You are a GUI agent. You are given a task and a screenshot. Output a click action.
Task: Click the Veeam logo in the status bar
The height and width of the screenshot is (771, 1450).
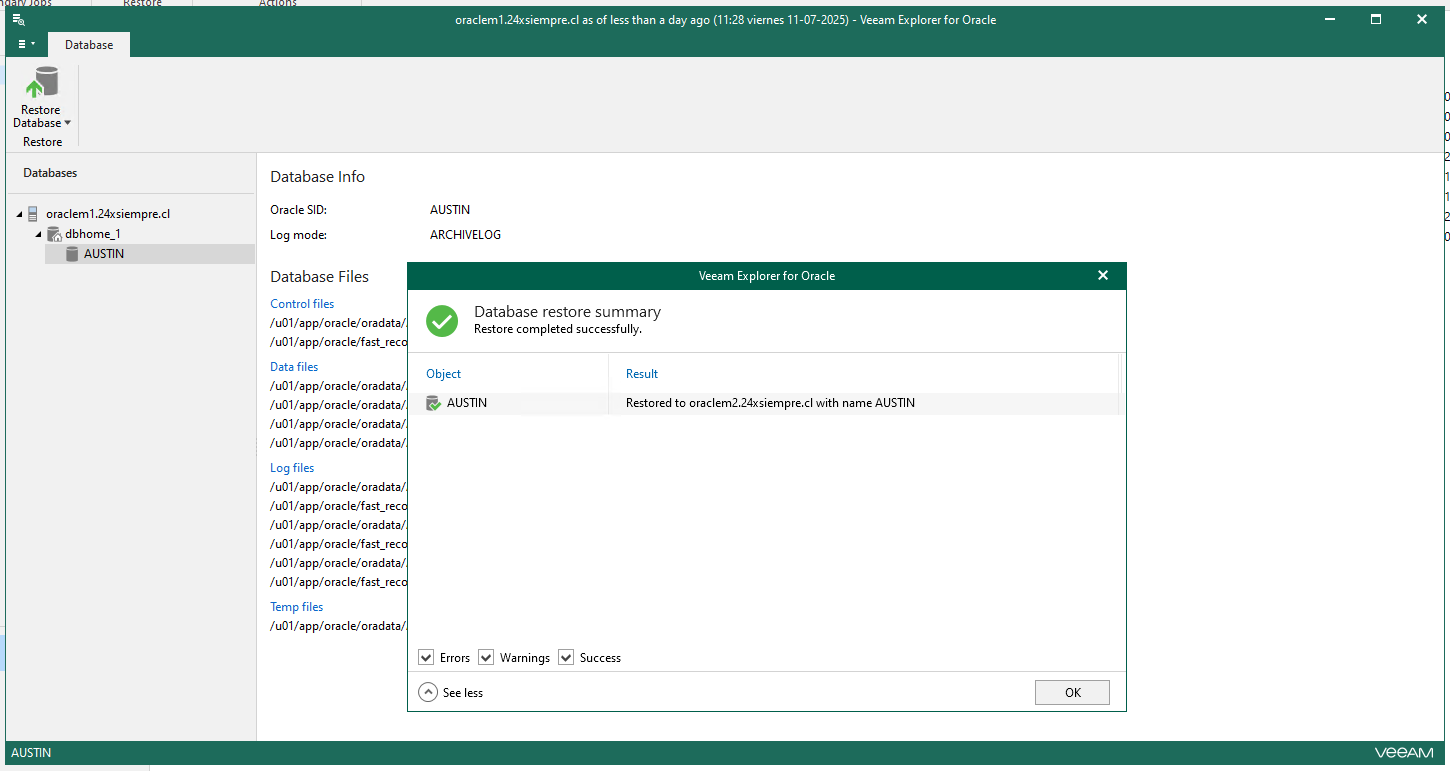pyautogui.click(x=1403, y=753)
